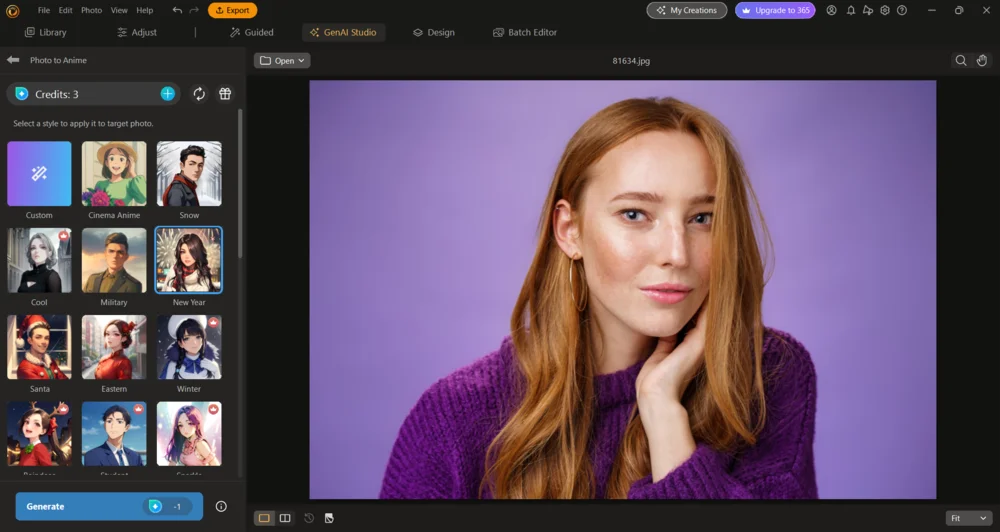This screenshot has width=1000, height=532.
Task: Open the Photo menu
Action: coord(91,10)
